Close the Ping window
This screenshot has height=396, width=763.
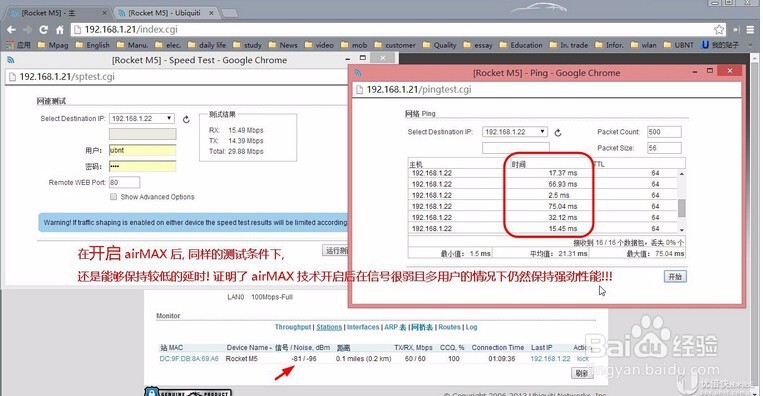pos(729,71)
